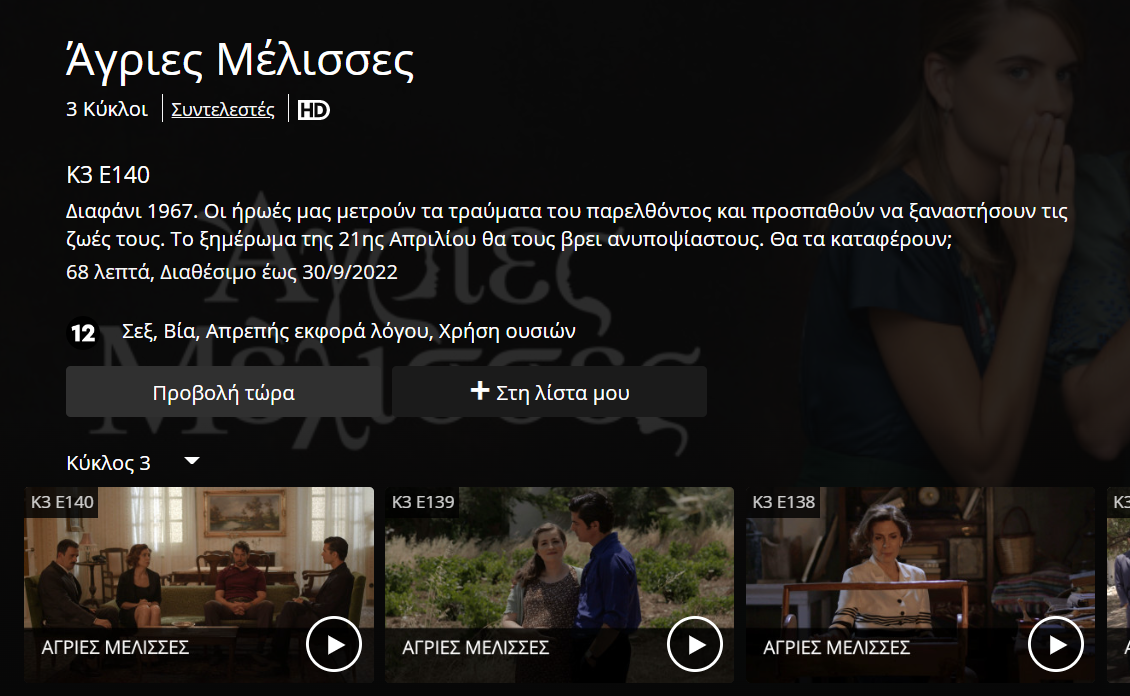
Task: Click the Προβολή τώρα button
Action: coord(223,392)
